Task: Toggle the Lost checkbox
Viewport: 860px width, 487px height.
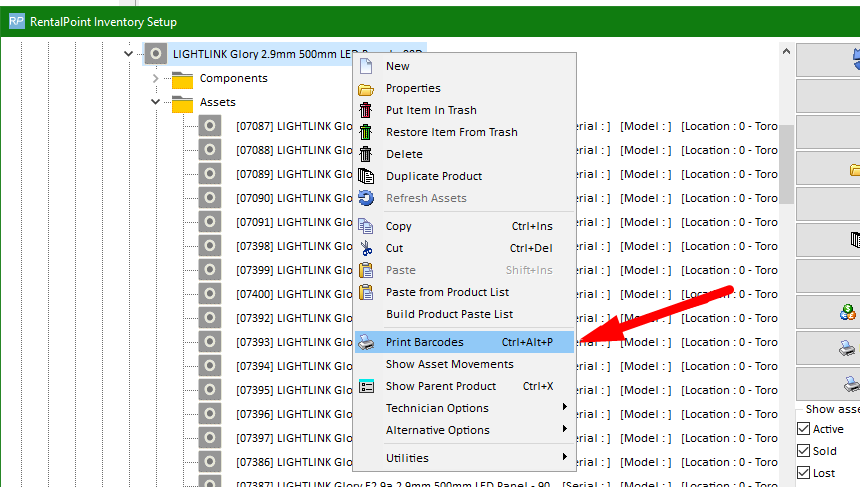Action: (804, 473)
